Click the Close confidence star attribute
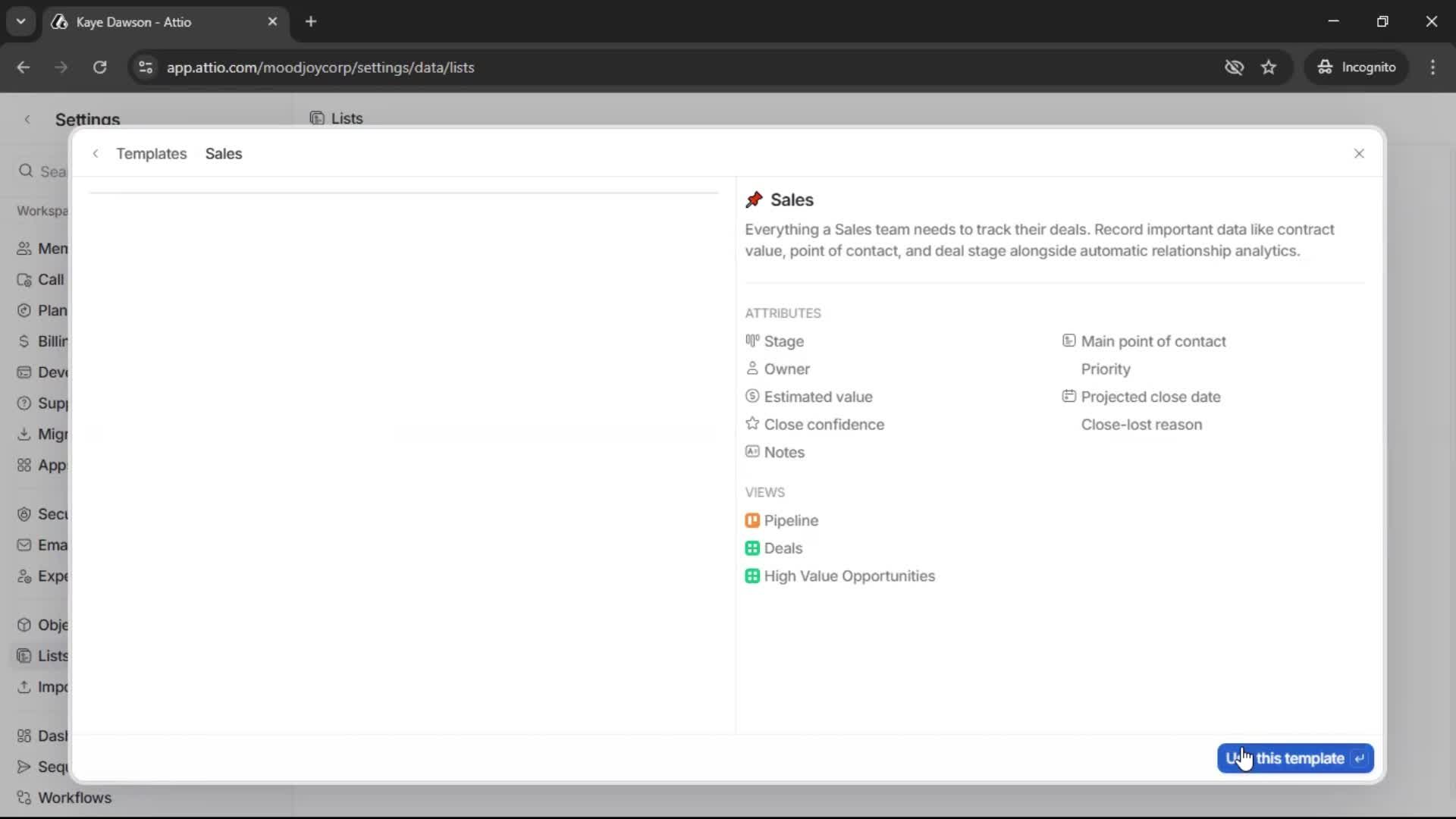This screenshot has width=1456, height=819. tap(752, 425)
